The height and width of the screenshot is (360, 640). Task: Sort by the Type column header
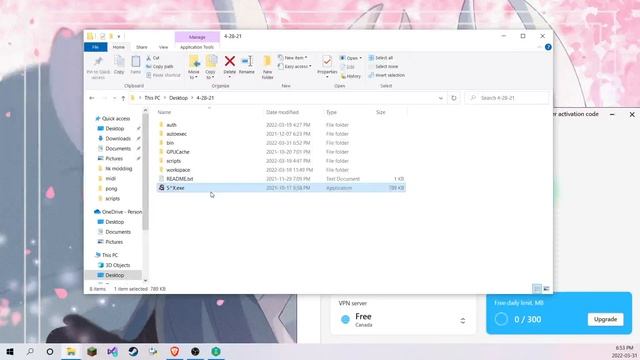tap(331, 112)
